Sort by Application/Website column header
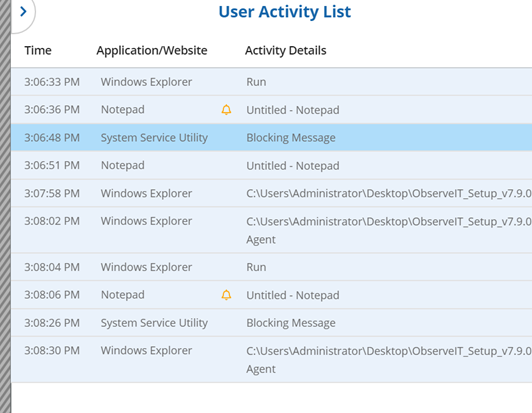Image resolution: width=532 pixels, height=413 pixels. (152, 51)
